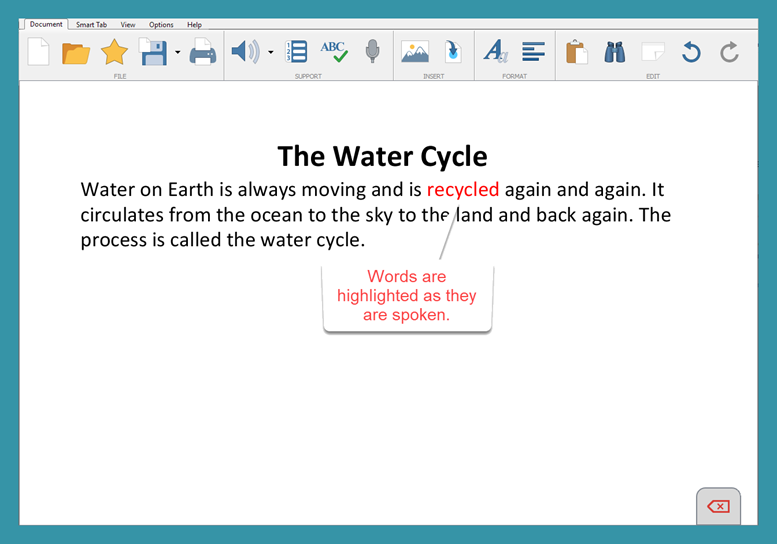Click the highlighted word 'recycled'
The height and width of the screenshot is (544, 777).
pyautogui.click(x=462, y=190)
